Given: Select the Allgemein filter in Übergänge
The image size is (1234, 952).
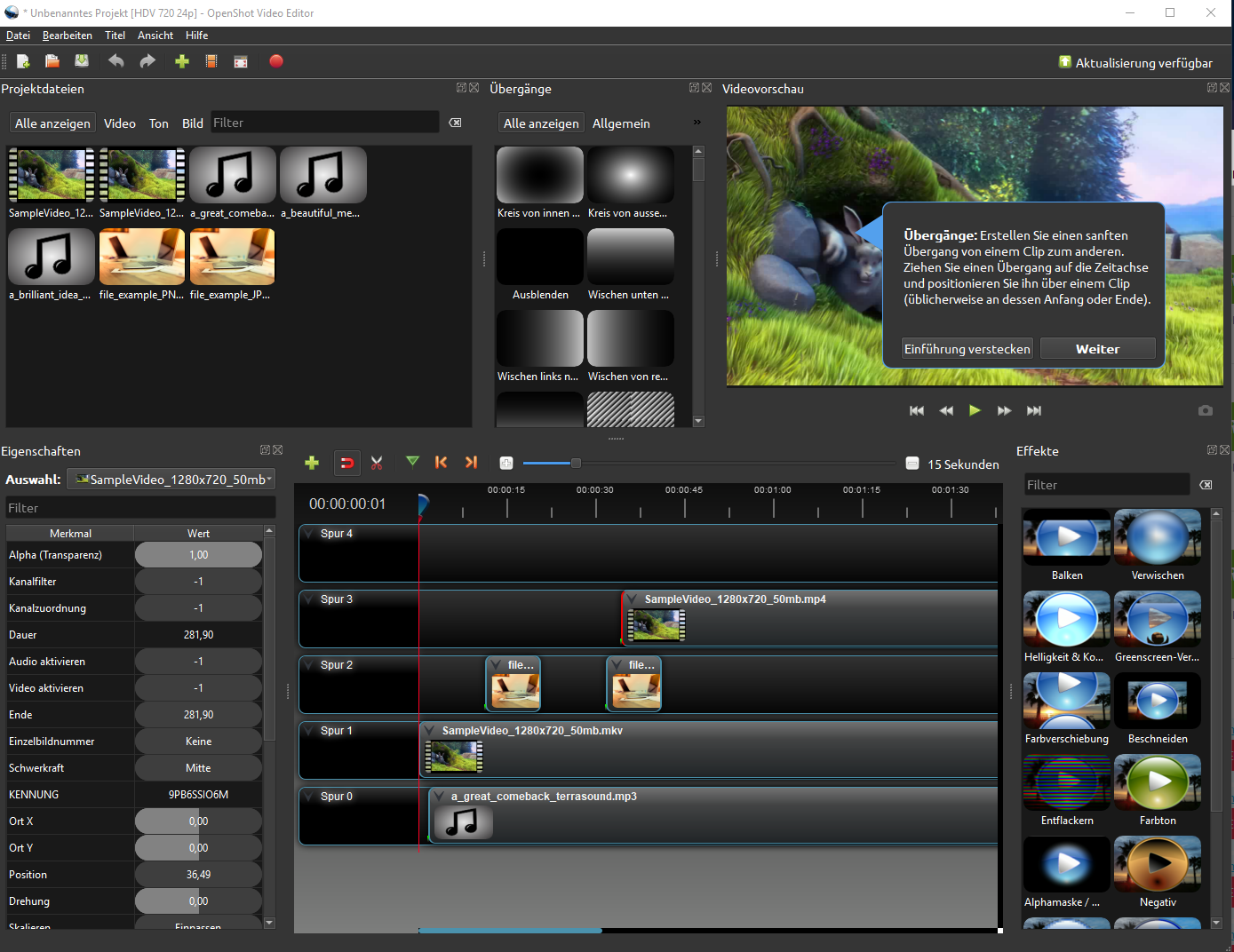Looking at the screenshot, I should (621, 123).
